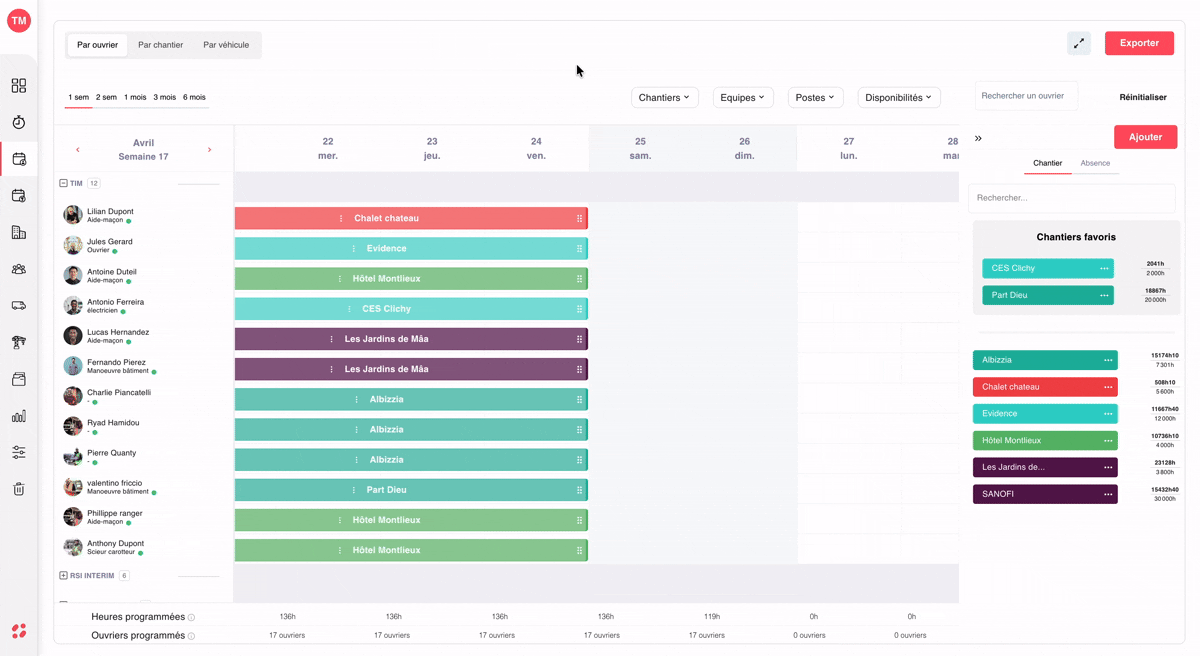Select the 3 mois time range
Image resolution: width=1200 pixels, height=656 pixels.
pyautogui.click(x=164, y=97)
